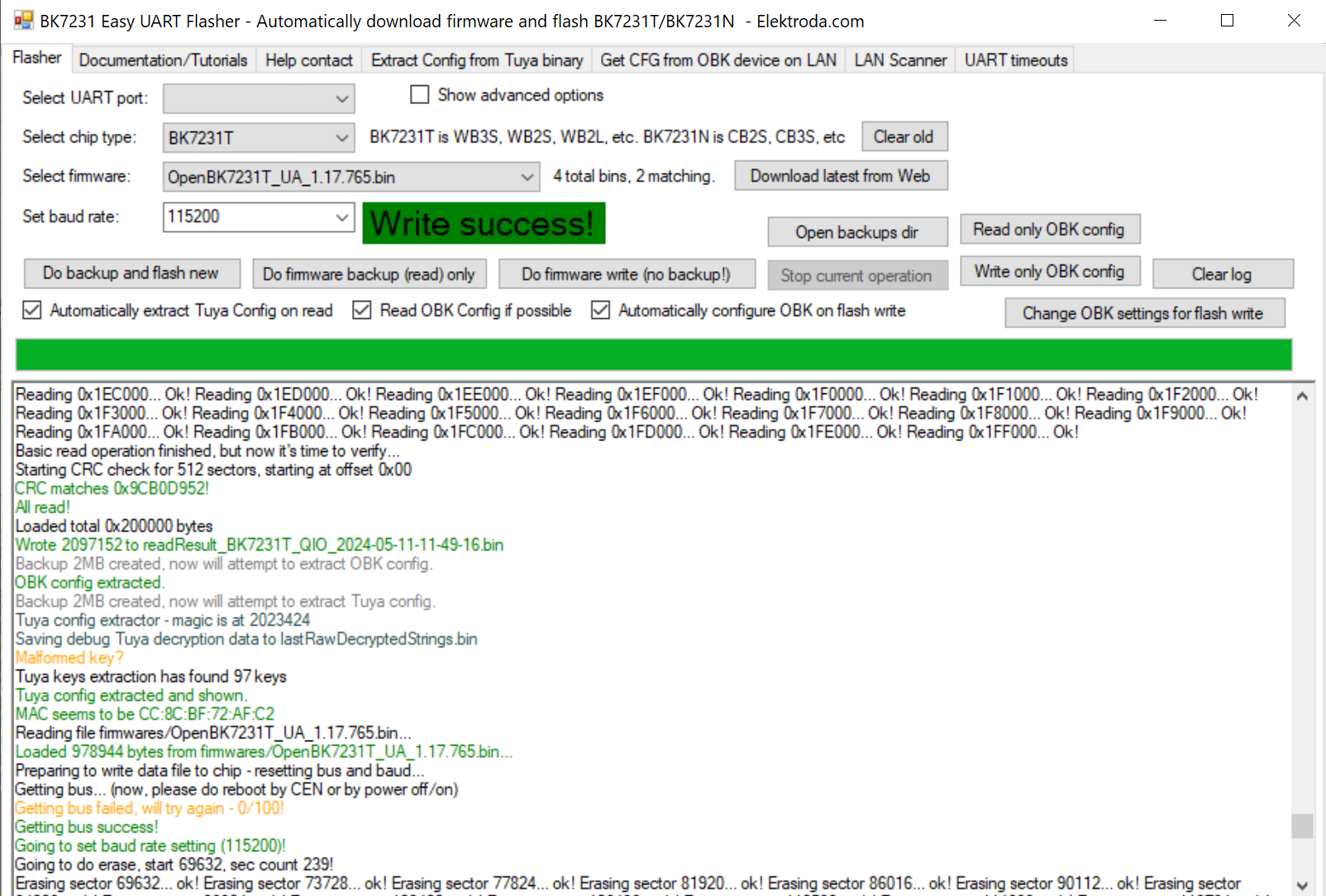The width and height of the screenshot is (1326, 896).
Task: Click log line 'Getting bus success!'
Action: [x=87, y=827]
